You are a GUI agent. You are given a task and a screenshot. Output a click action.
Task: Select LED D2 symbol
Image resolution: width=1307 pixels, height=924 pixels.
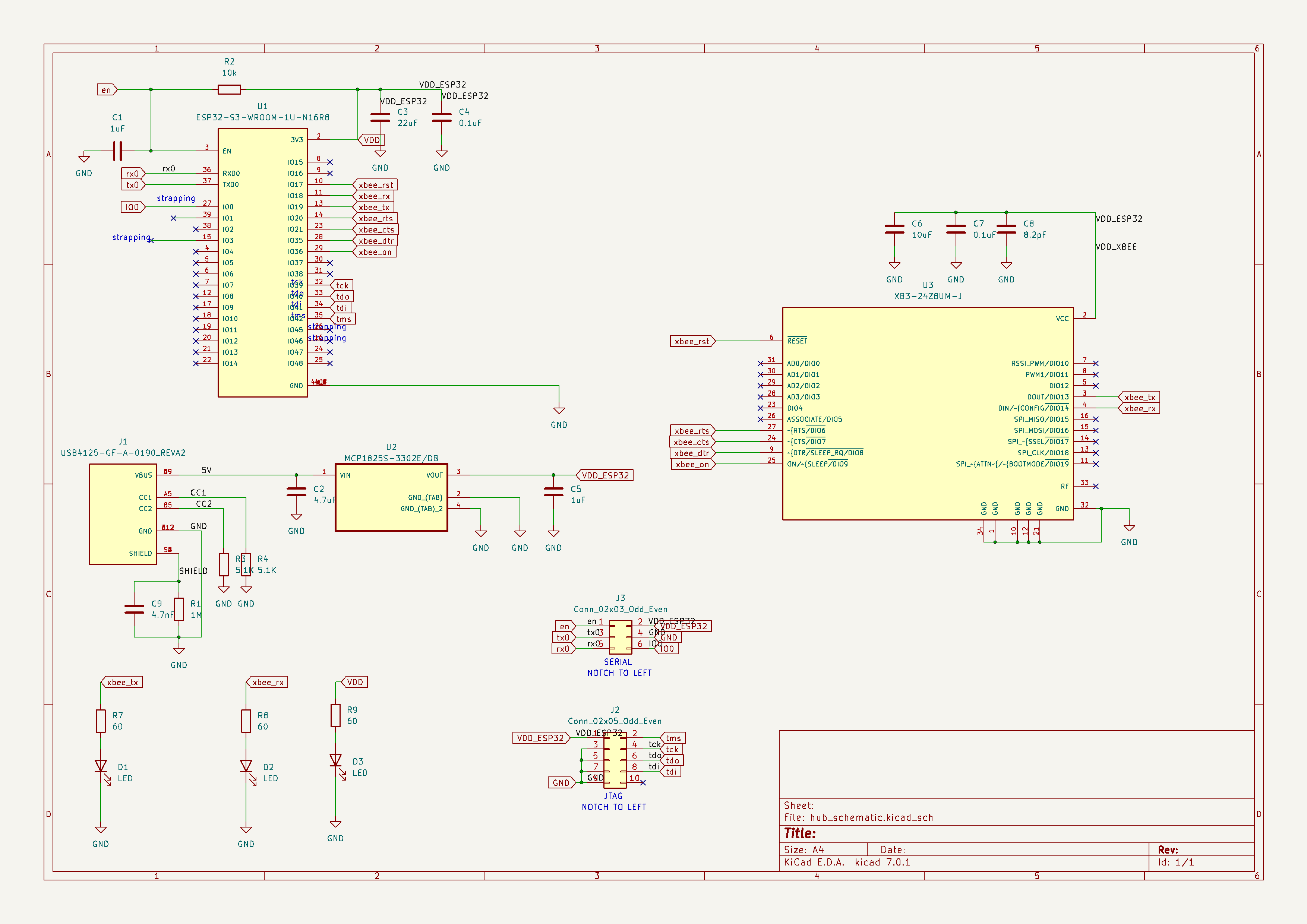point(246,765)
